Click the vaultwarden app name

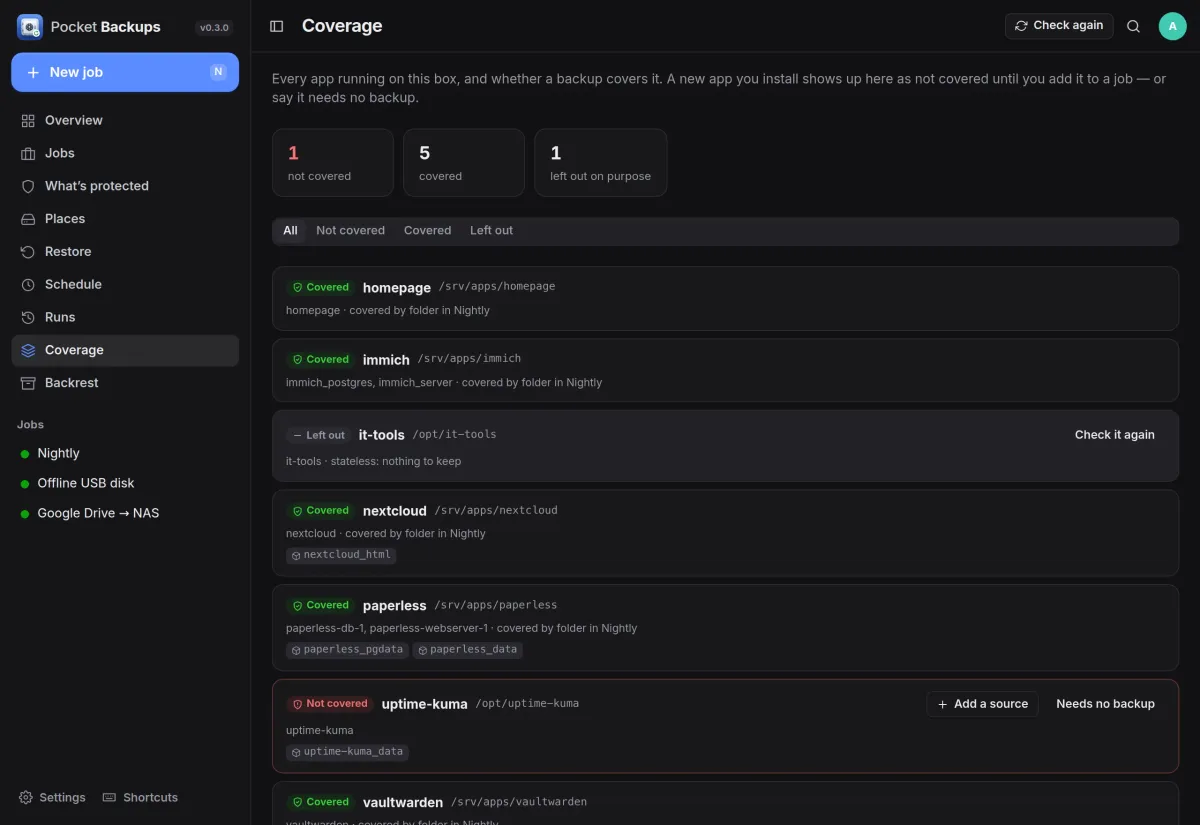[x=403, y=802]
